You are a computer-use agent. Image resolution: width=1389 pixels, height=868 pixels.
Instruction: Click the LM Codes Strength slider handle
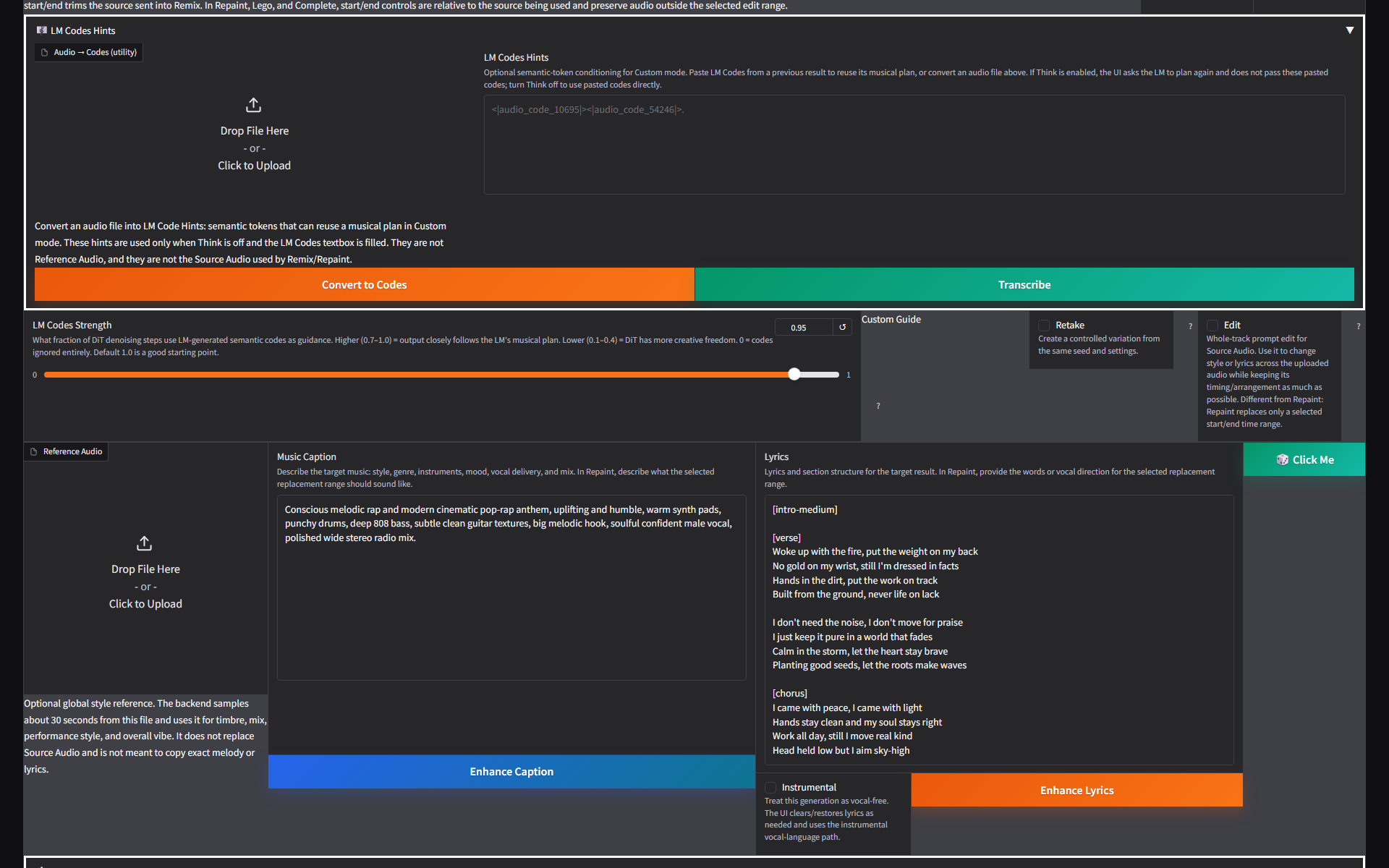(794, 374)
